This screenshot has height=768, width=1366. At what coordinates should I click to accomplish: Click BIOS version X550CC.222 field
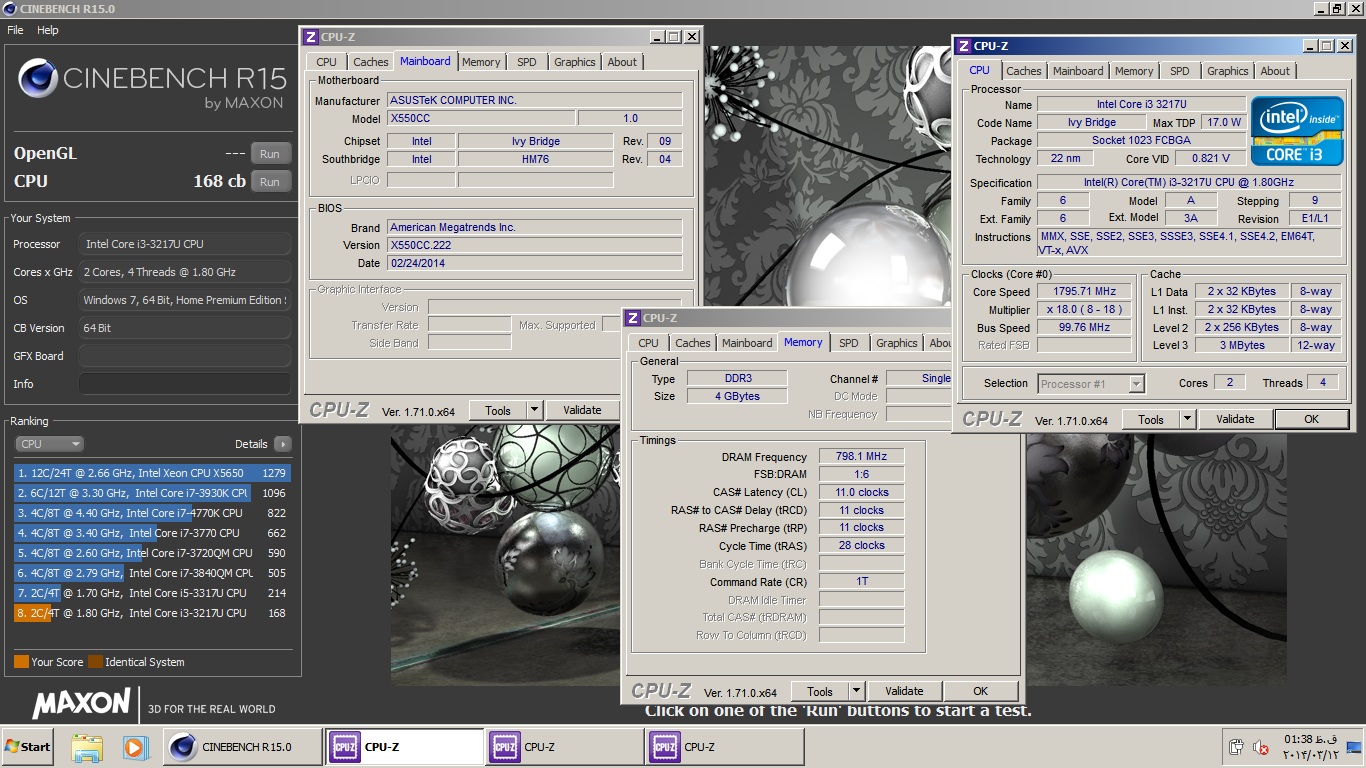pos(535,245)
